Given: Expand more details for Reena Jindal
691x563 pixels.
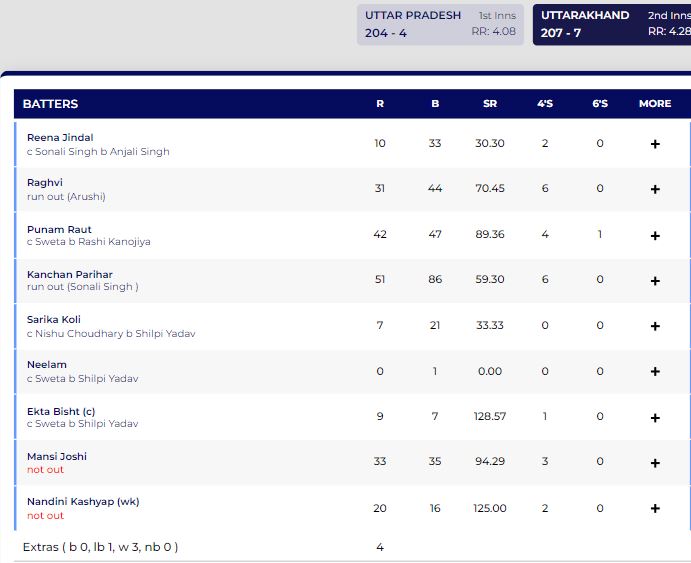Looking at the screenshot, I should [x=655, y=144].
